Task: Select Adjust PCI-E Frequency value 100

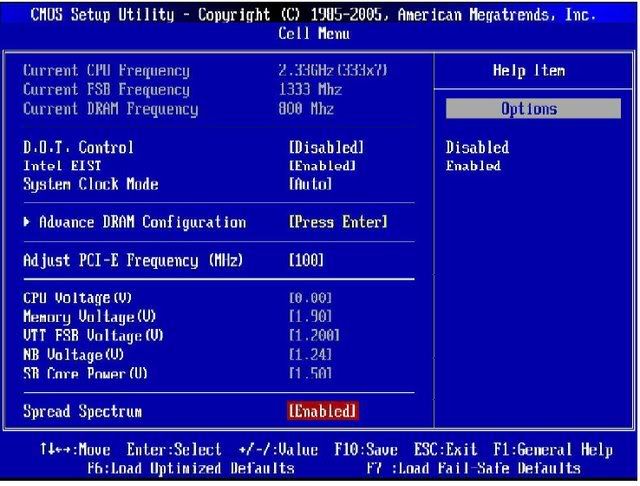Action: point(306,260)
